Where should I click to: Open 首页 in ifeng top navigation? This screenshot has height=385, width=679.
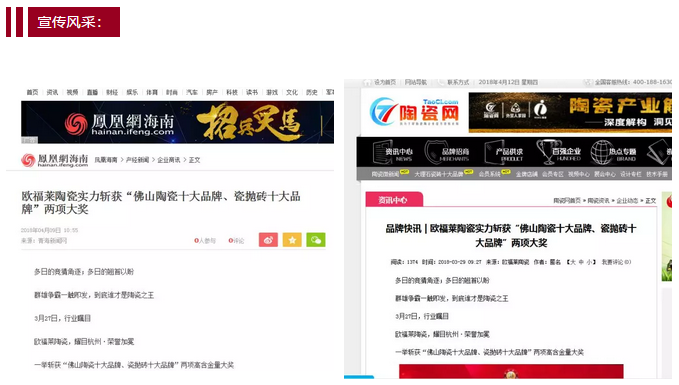click(32, 92)
